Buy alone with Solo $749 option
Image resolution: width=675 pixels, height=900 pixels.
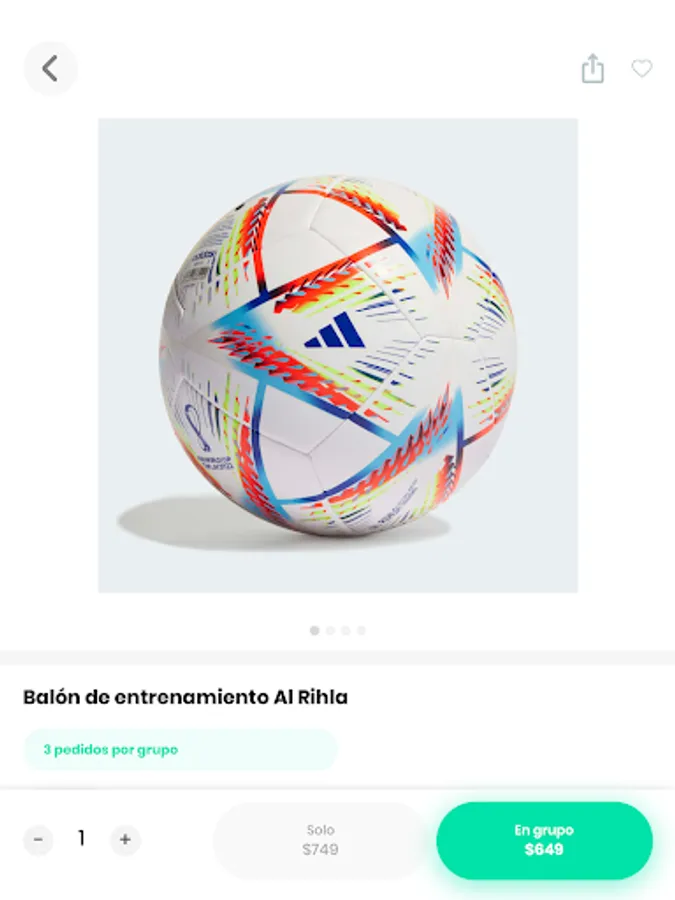click(320, 840)
